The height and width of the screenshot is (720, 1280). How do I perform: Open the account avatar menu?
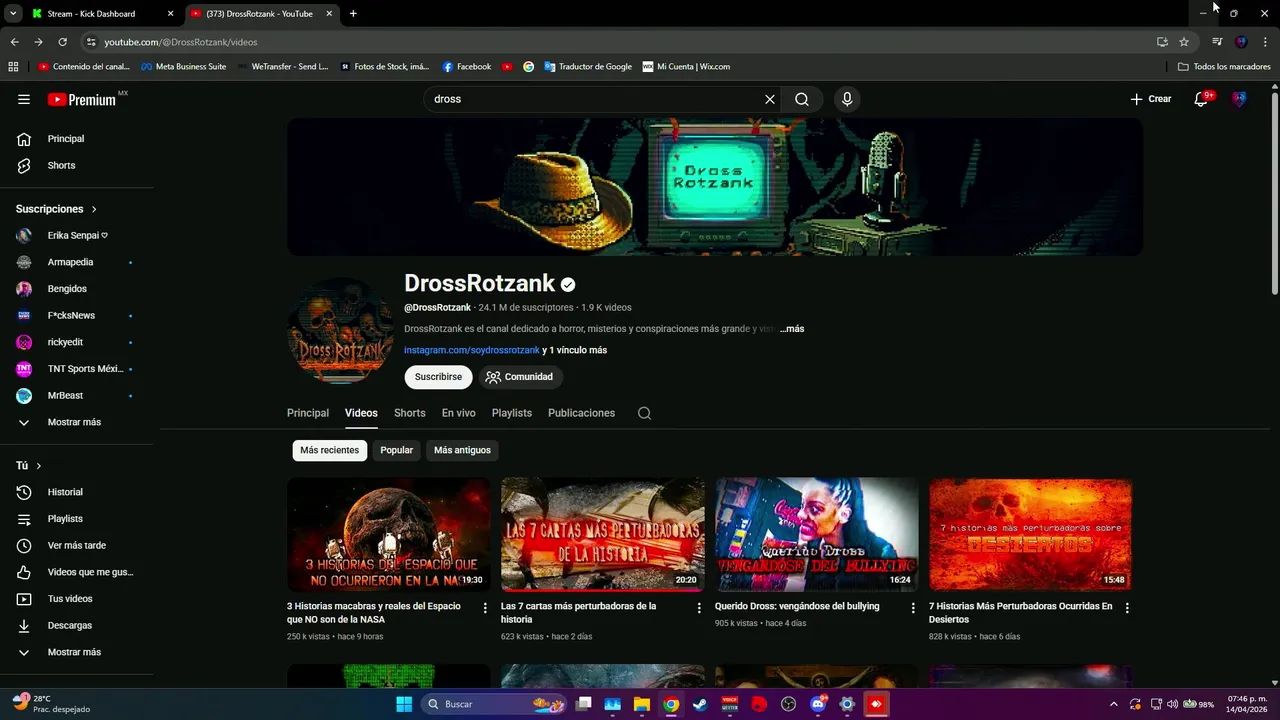[x=1239, y=99]
